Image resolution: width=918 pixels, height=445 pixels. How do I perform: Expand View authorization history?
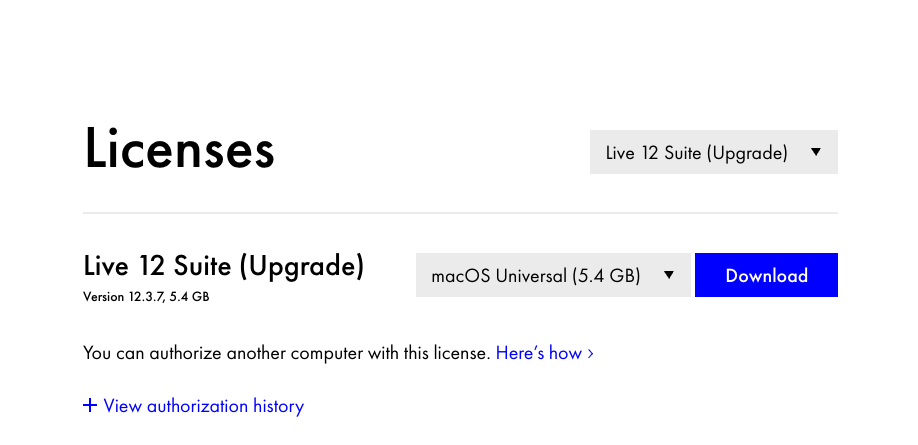[x=203, y=406]
